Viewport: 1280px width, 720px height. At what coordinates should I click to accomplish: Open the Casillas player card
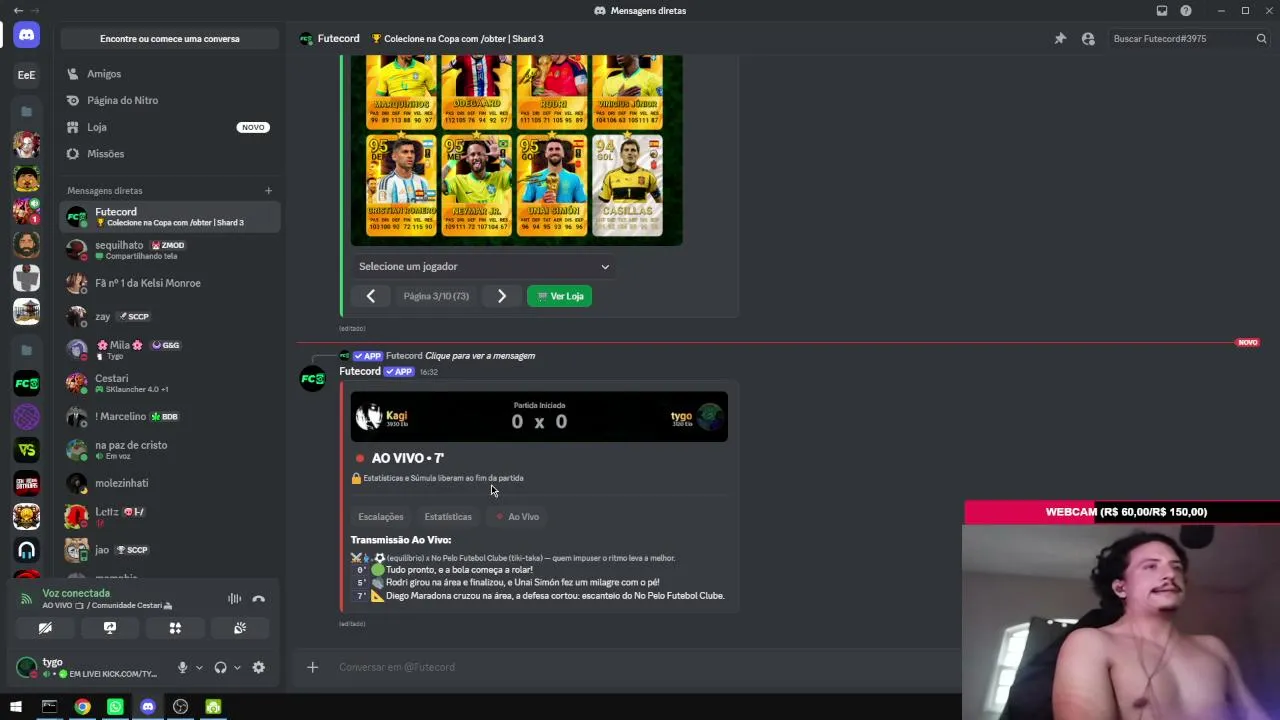627,187
